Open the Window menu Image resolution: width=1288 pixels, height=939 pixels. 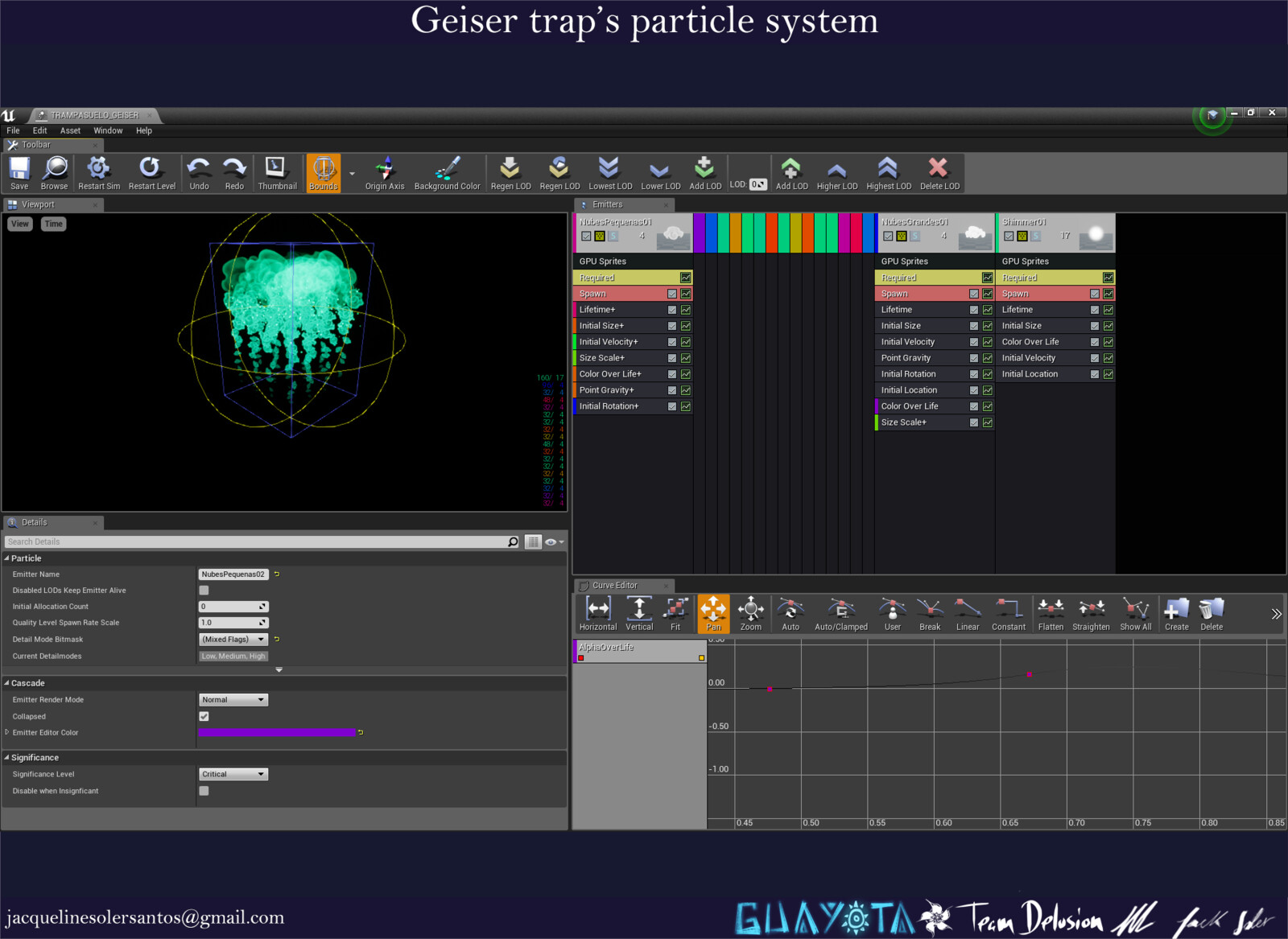click(x=108, y=130)
